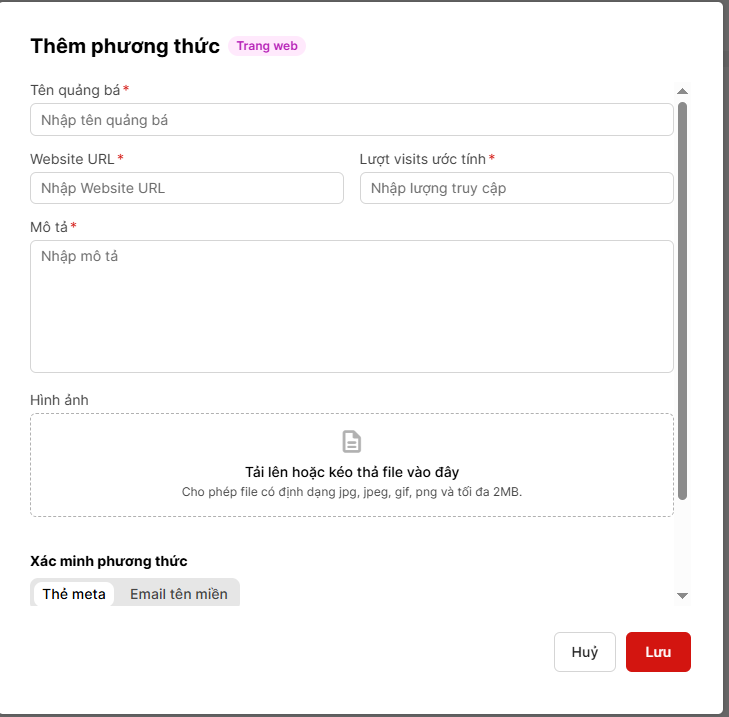Click the Lượt visits ước tính label
The image size is (729, 717).
point(422,158)
